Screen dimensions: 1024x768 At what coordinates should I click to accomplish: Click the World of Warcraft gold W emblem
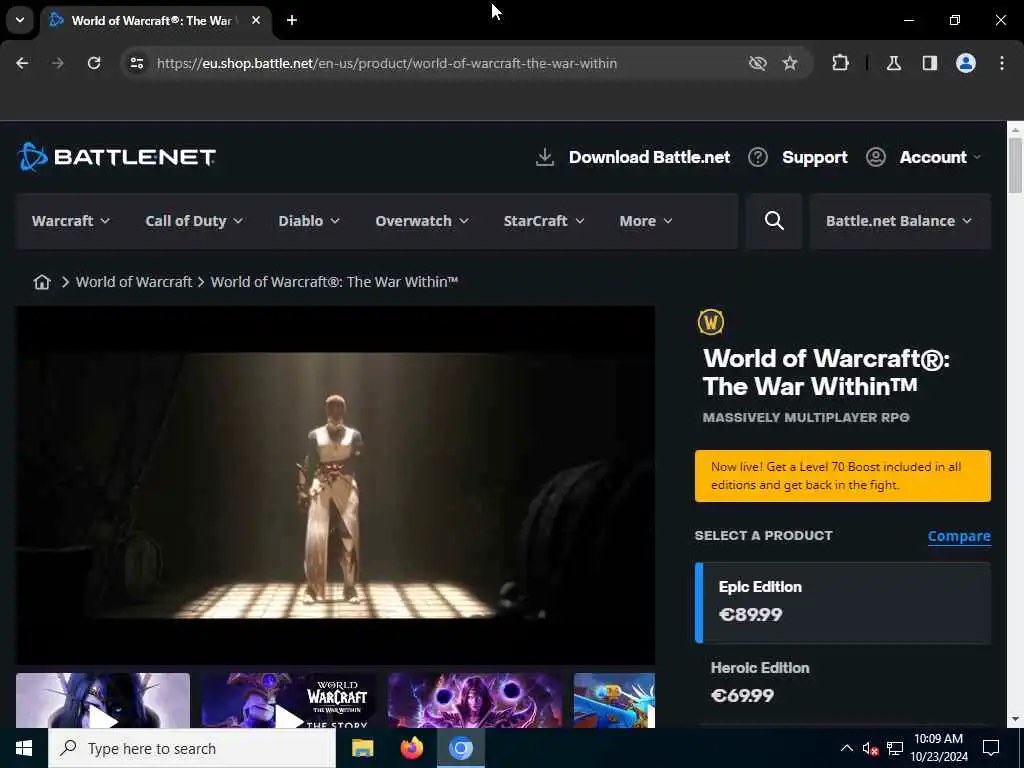pyautogui.click(x=711, y=322)
